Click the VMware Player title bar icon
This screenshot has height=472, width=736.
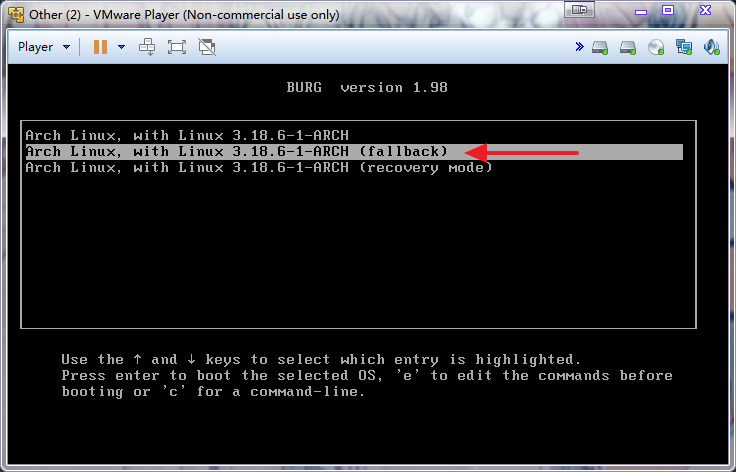(x=15, y=14)
